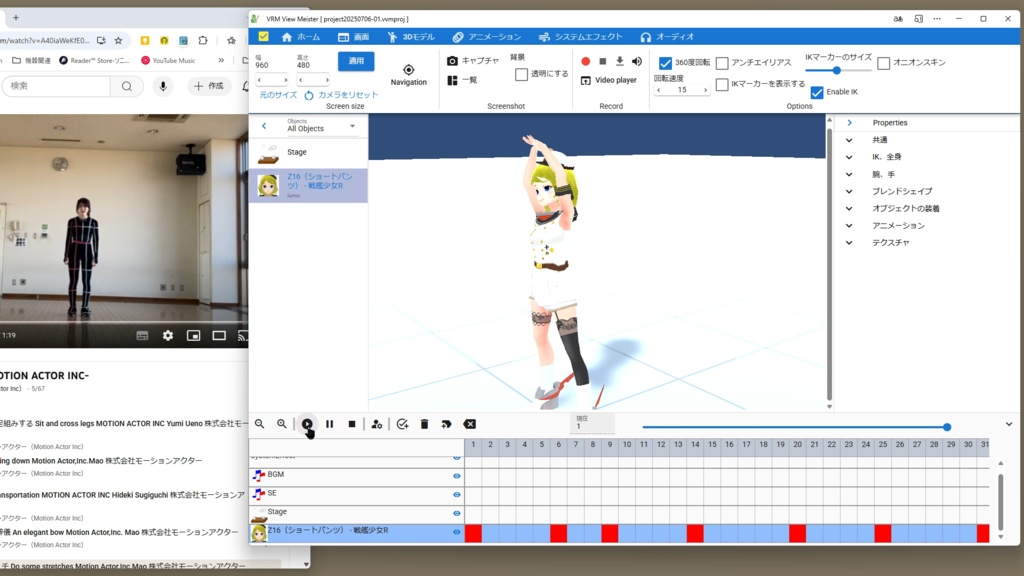Expand the アニメーション properties section

click(x=849, y=225)
